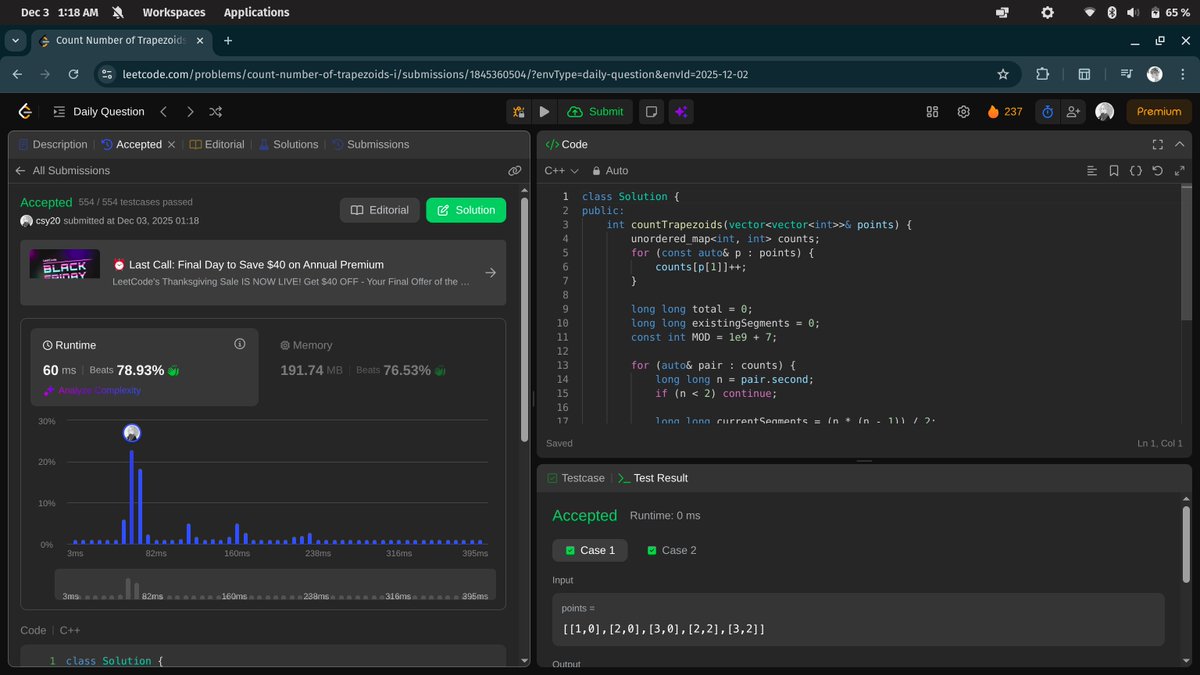This screenshot has height=675, width=1200.
Task: Open browser extensions puzzle icon
Action: coord(1042,74)
